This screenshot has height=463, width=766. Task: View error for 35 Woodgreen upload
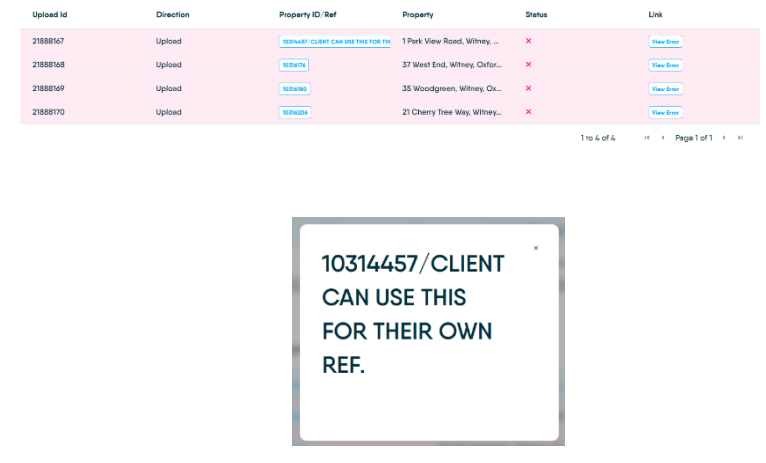tap(665, 89)
